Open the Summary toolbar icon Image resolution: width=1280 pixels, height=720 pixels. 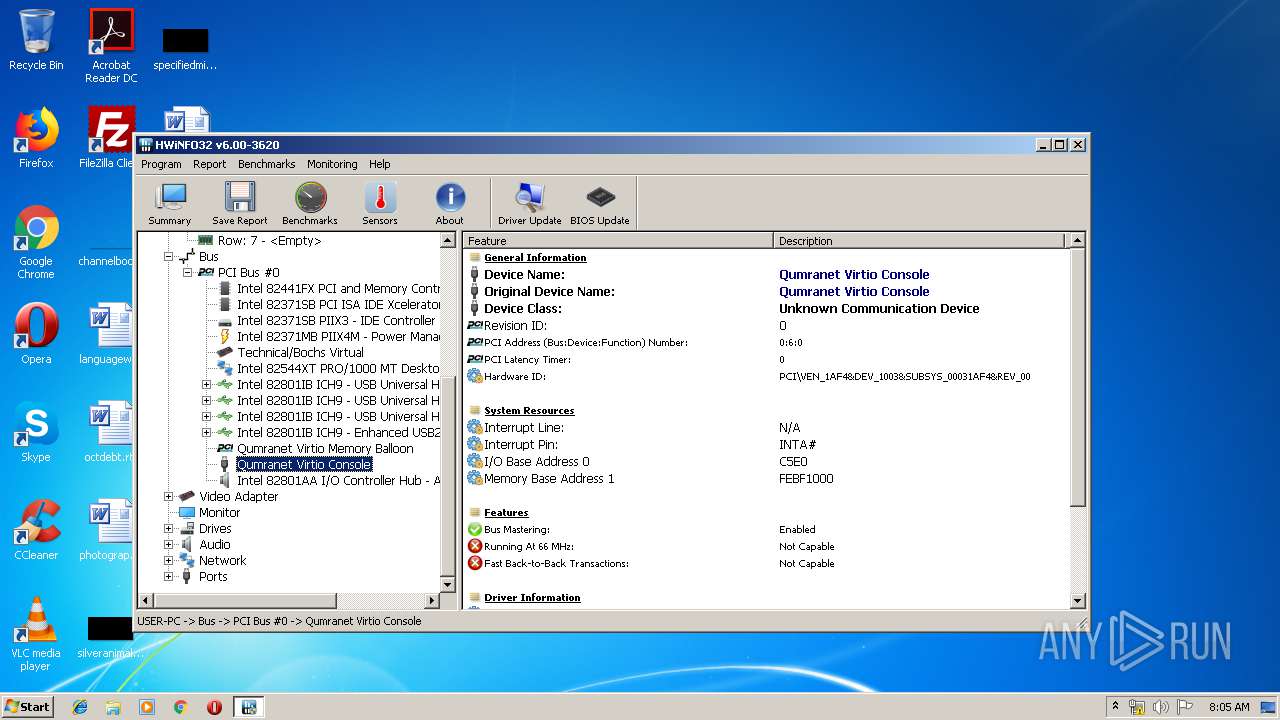(170, 203)
